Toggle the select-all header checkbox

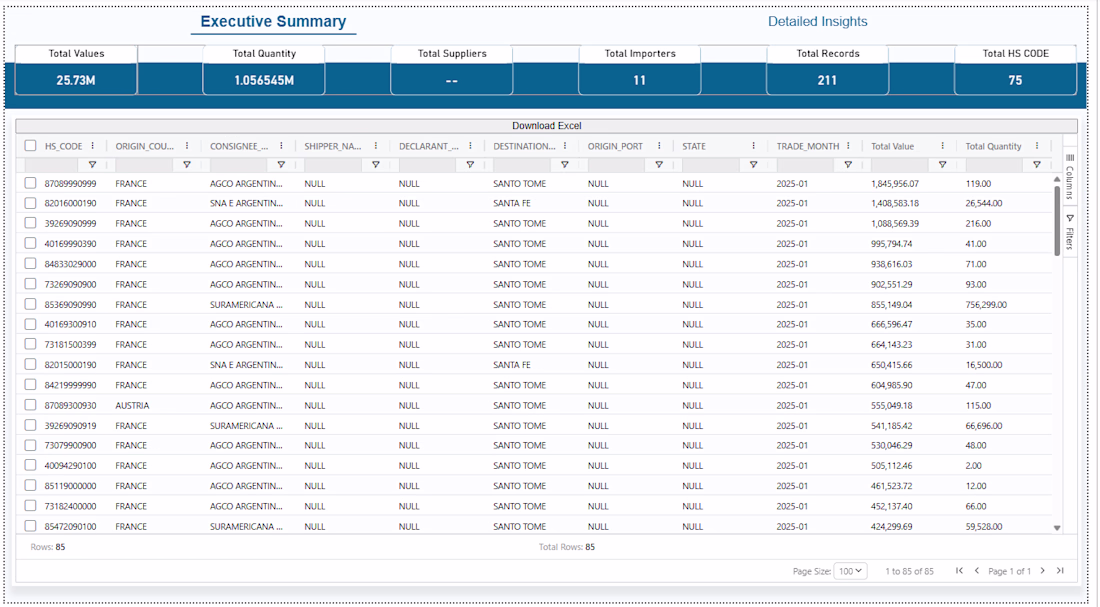point(30,145)
